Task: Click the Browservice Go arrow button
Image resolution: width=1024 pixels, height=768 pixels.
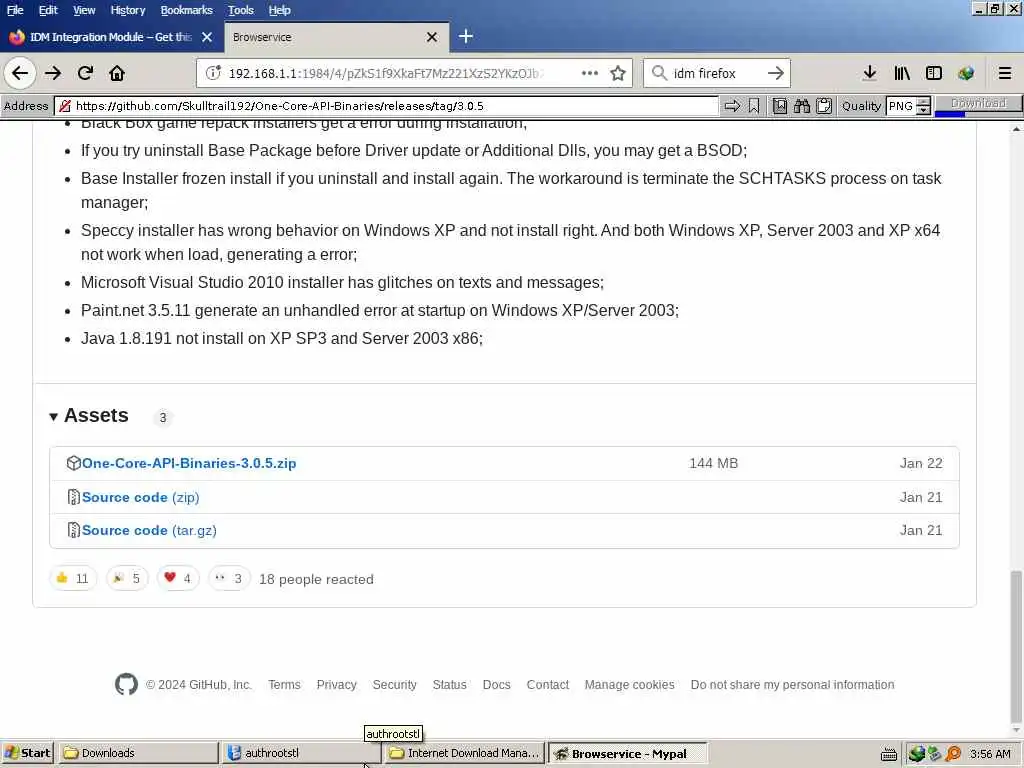Action: 732,106
